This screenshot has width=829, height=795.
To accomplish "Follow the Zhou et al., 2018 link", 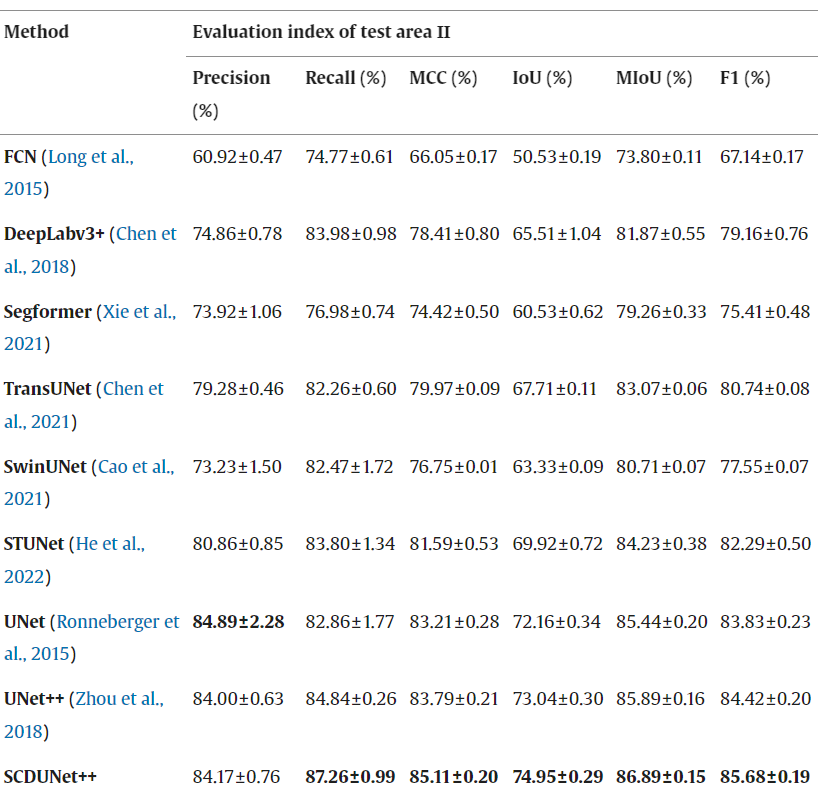I will coord(118,698).
